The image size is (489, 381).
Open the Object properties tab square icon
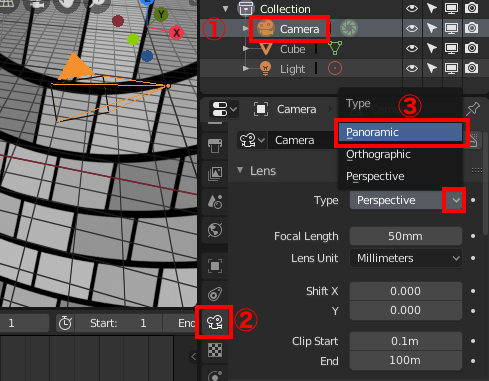215,266
